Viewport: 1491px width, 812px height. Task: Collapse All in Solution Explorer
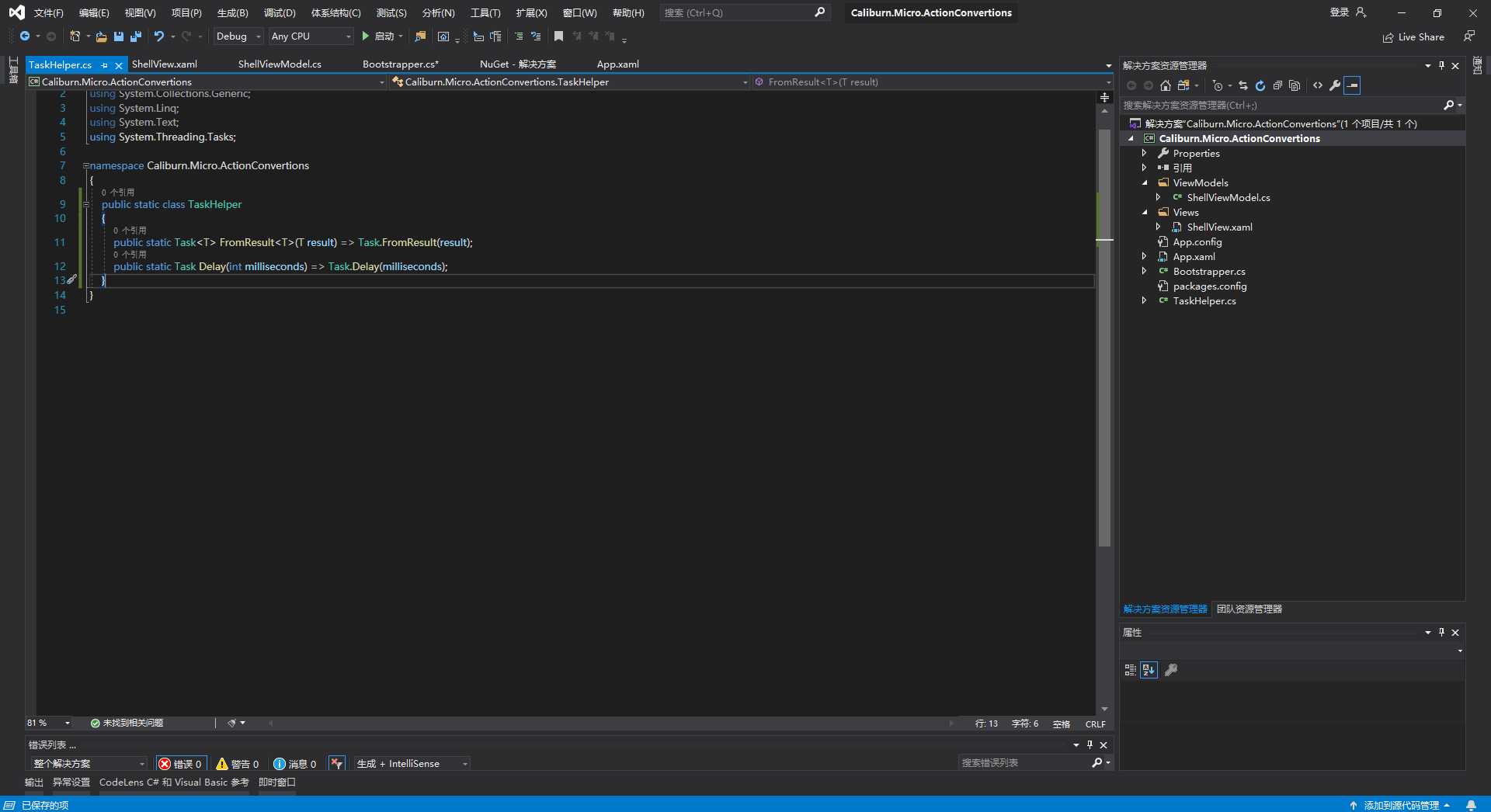click(1277, 85)
